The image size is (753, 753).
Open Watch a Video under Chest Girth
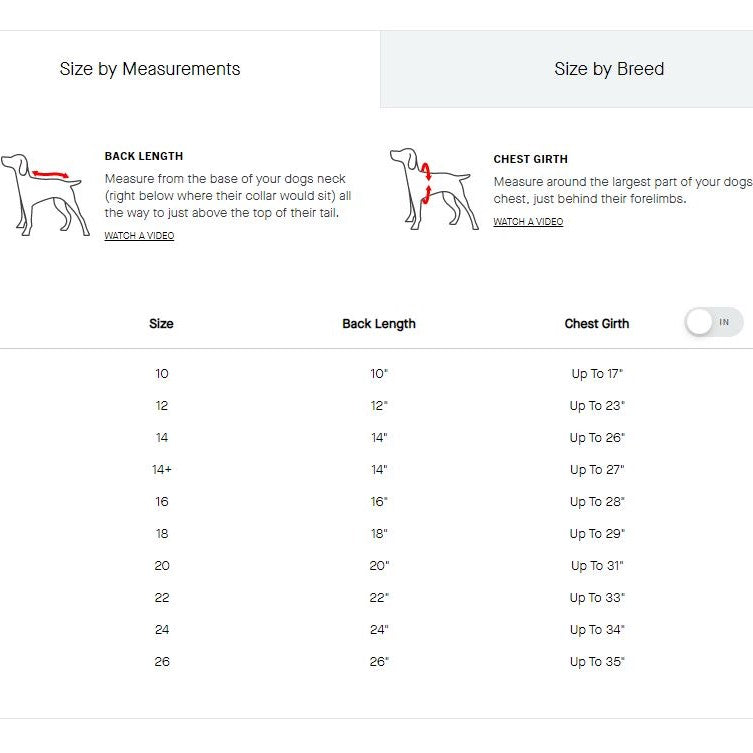tap(528, 222)
